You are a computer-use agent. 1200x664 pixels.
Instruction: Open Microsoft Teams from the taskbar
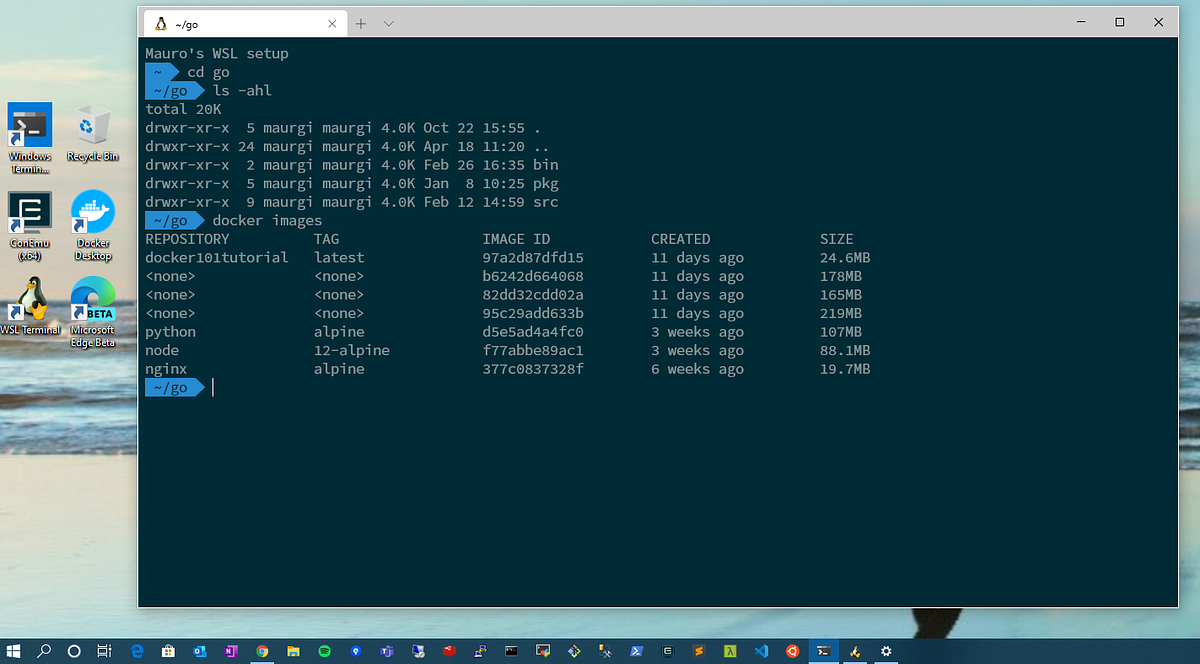pos(384,651)
